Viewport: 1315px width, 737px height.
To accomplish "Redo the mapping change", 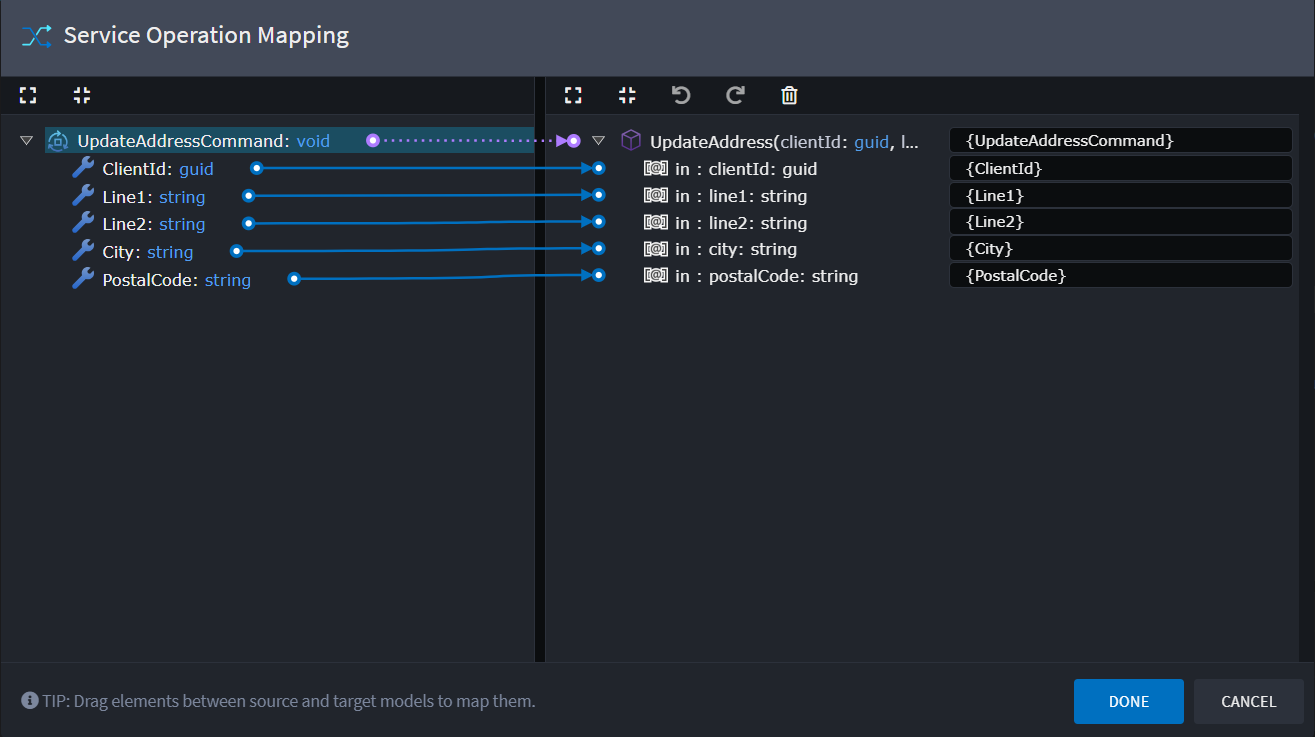I will click(x=735, y=95).
